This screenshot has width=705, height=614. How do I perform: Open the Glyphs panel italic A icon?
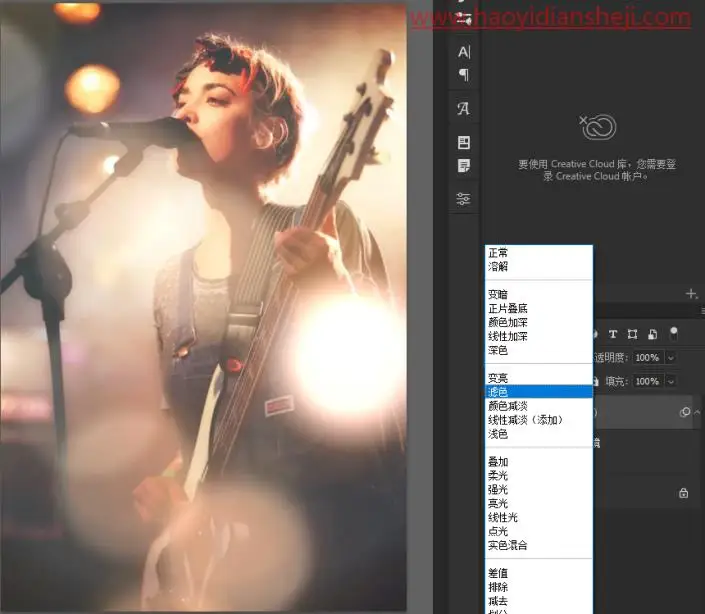click(464, 108)
